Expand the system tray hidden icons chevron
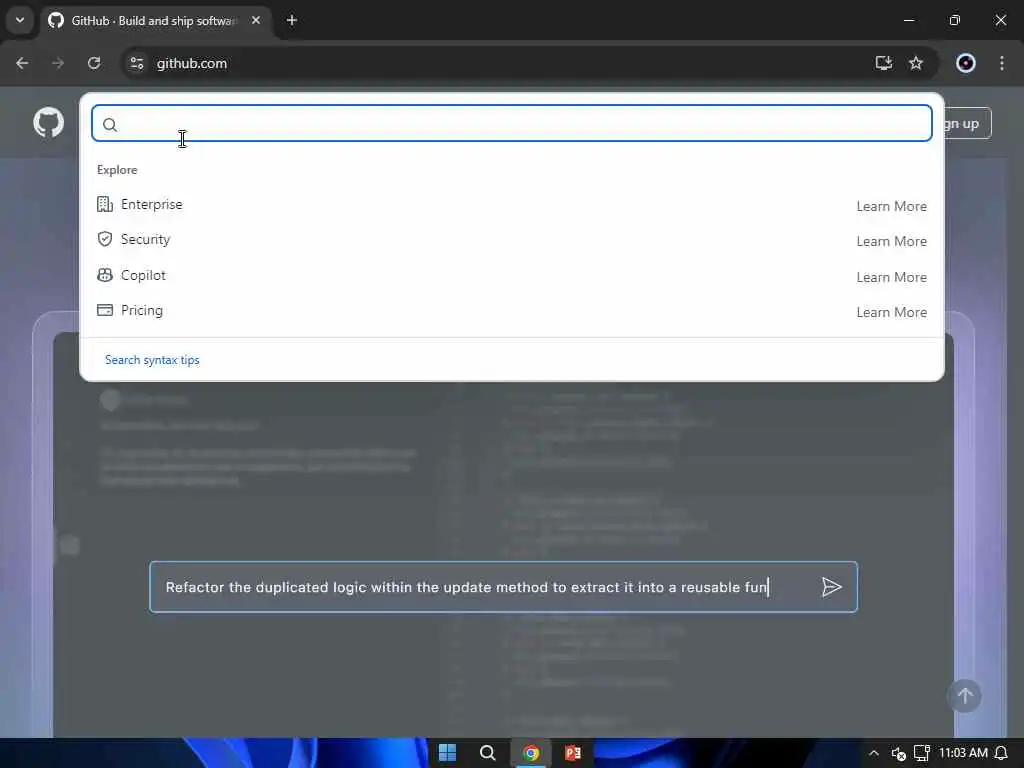This screenshot has height=768, width=1024. tap(874, 753)
